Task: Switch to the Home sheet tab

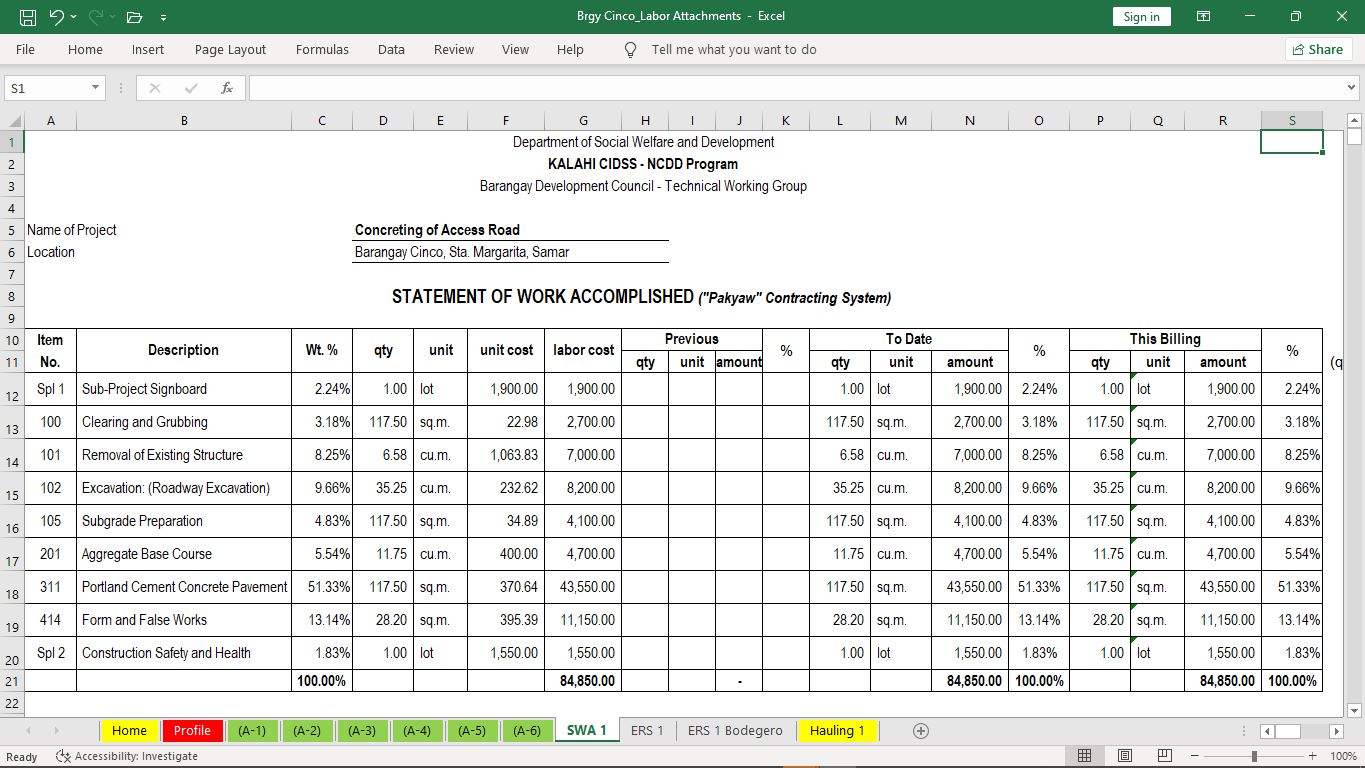Action: (129, 731)
